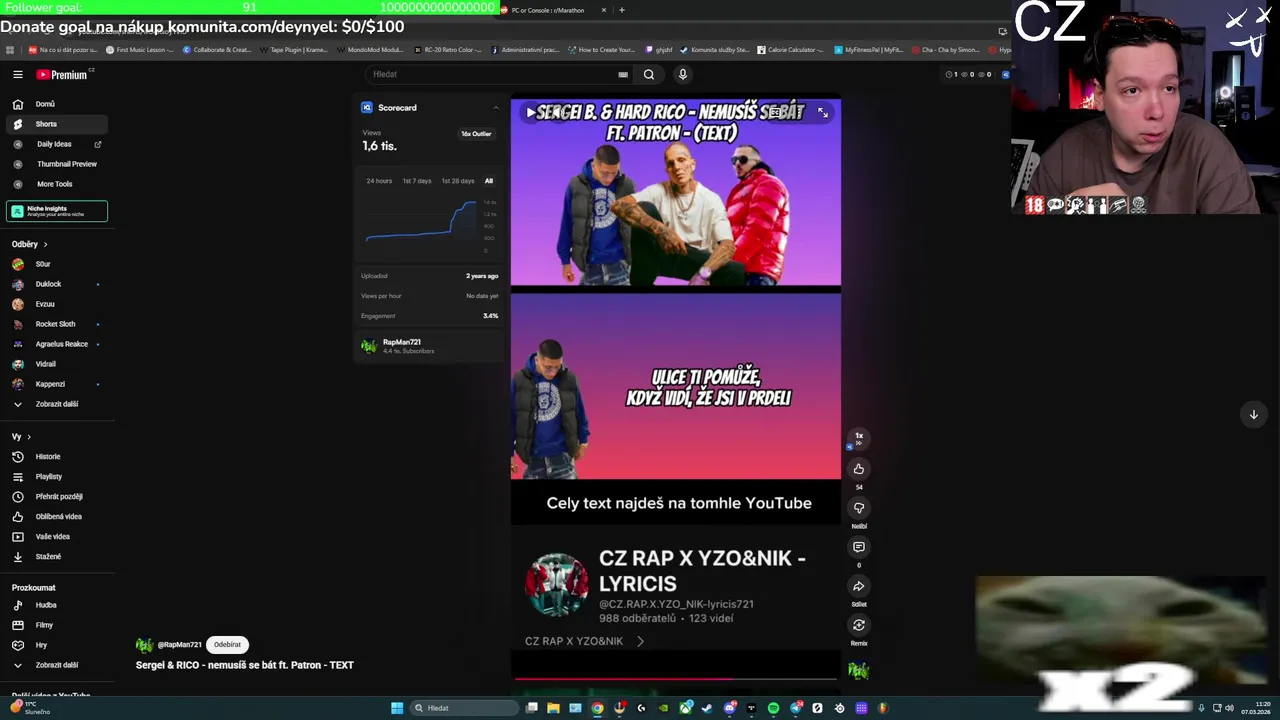This screenshot has height=720, width=1280.
Task: Open Hudba under Prozkoumat
Action: 56,605
